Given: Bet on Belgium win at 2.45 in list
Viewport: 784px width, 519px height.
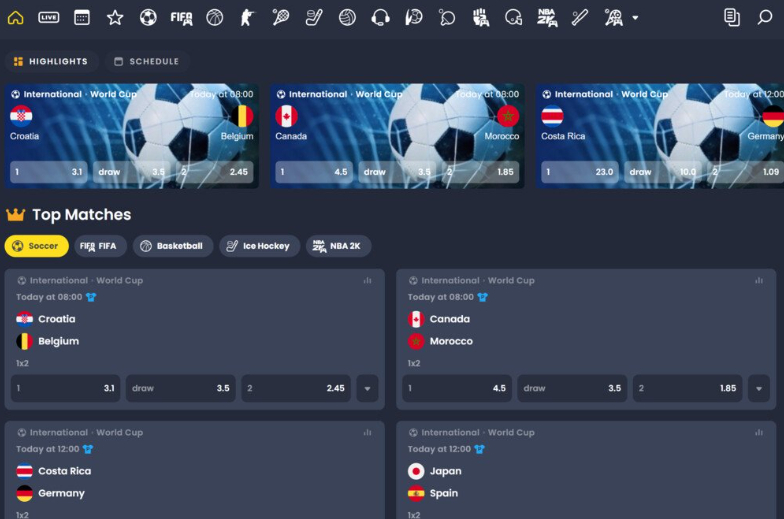Looking at the screenshot, I should point(296,388).
